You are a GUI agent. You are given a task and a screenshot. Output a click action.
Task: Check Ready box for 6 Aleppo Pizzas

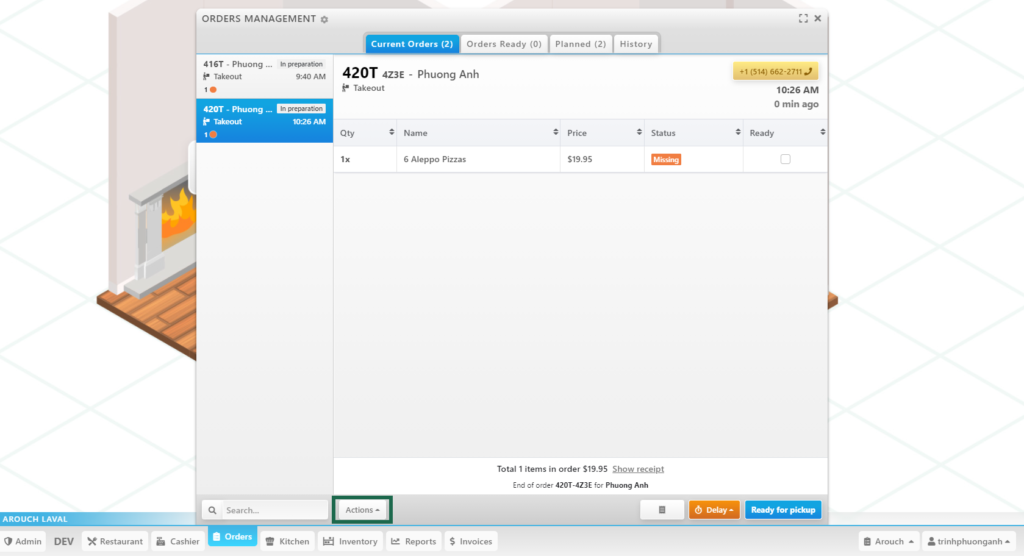coord(785,159)
